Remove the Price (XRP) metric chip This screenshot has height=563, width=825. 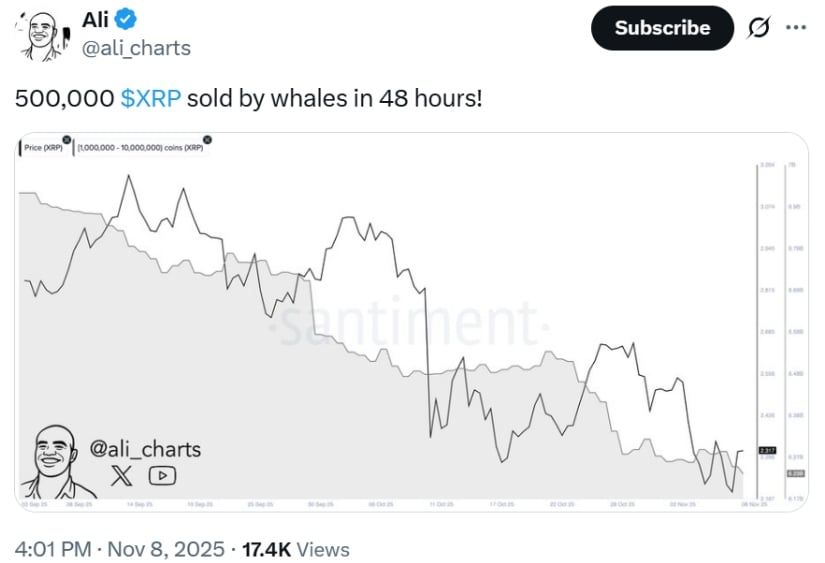[66, 139]
